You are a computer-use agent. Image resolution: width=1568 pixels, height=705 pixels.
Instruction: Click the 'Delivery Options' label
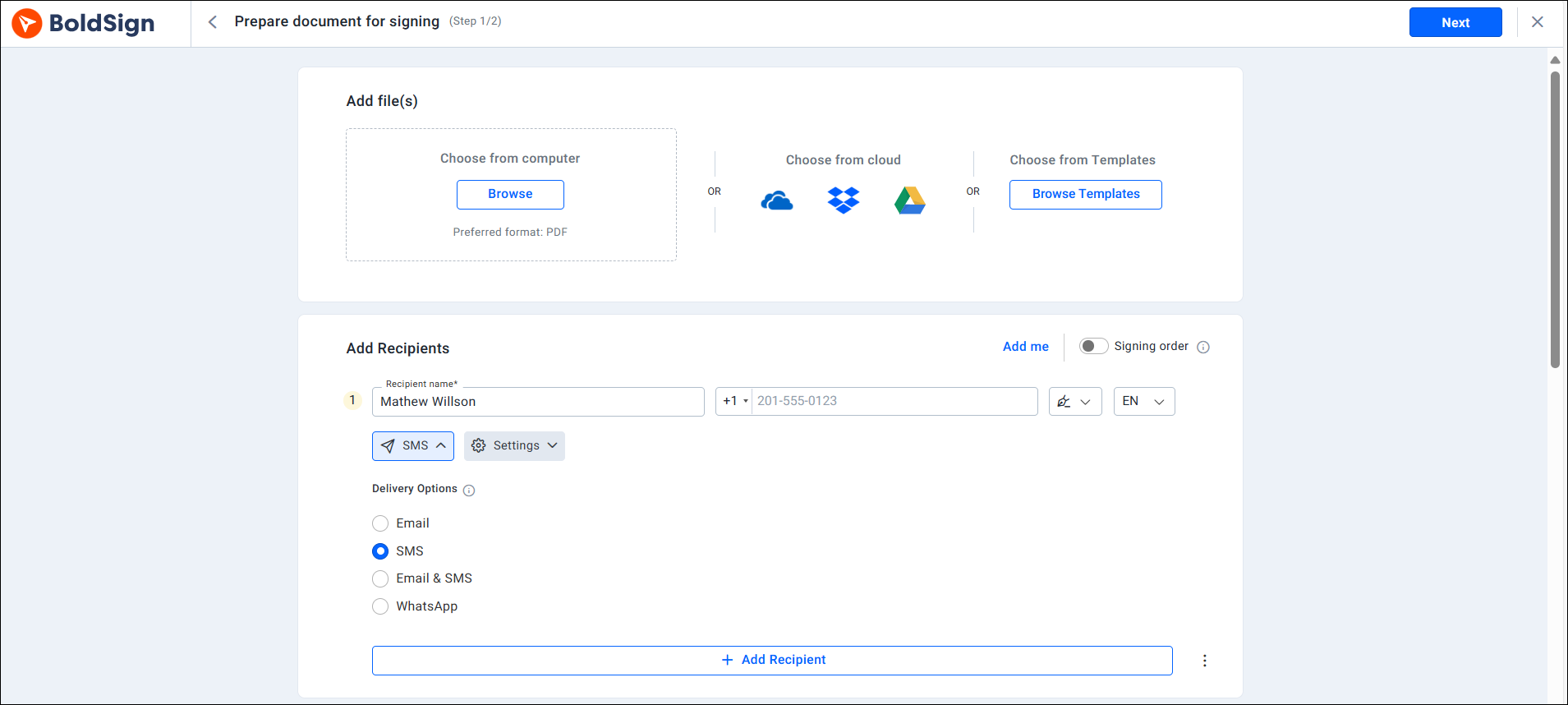[x=415, y=489]
